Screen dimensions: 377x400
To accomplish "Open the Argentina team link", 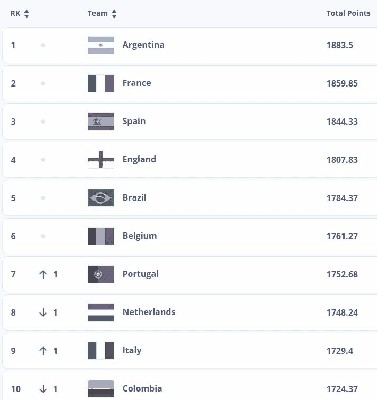I will click(x=143, y=45).
